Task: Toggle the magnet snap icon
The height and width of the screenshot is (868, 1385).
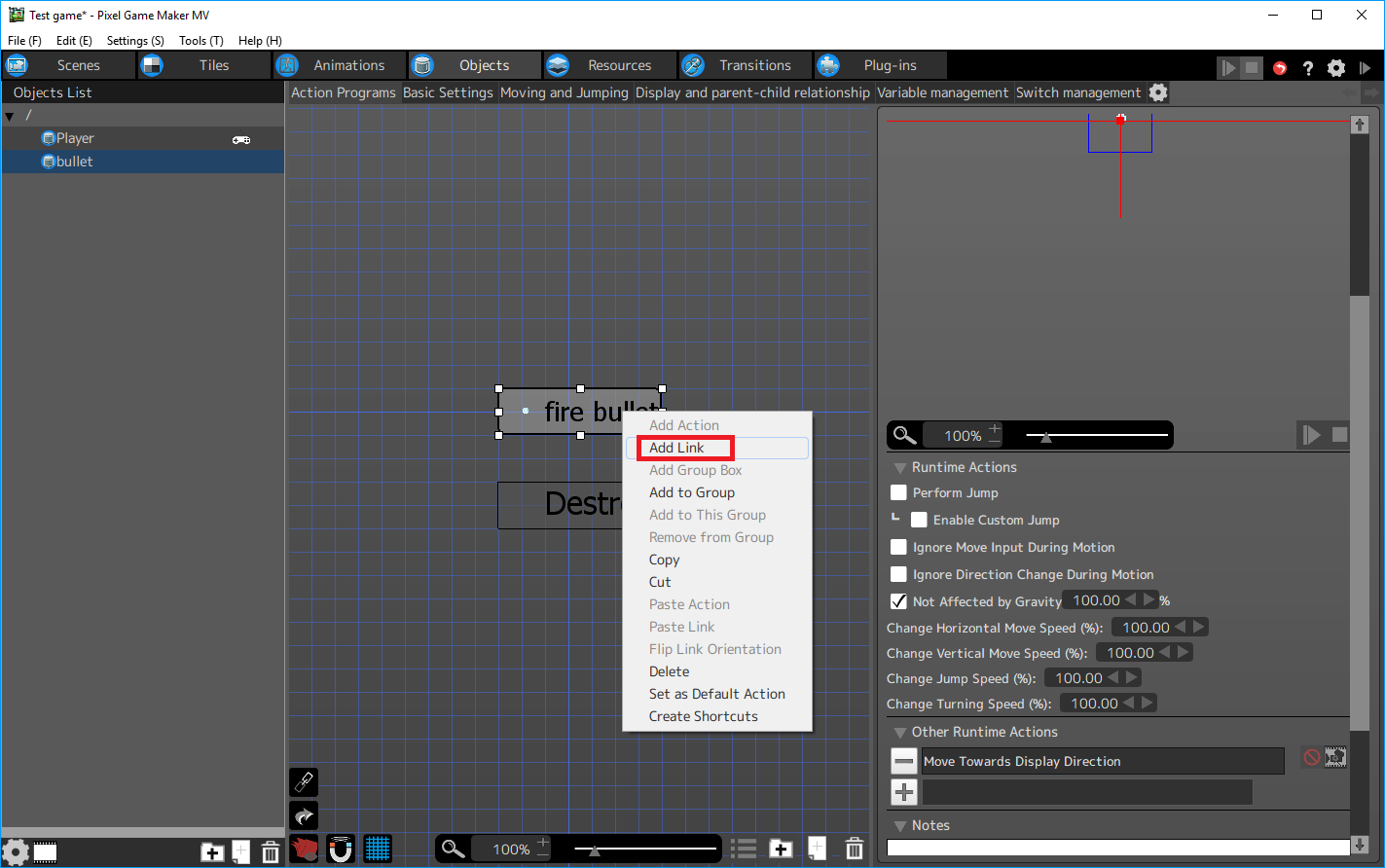Action: click(x=341, y=849)
